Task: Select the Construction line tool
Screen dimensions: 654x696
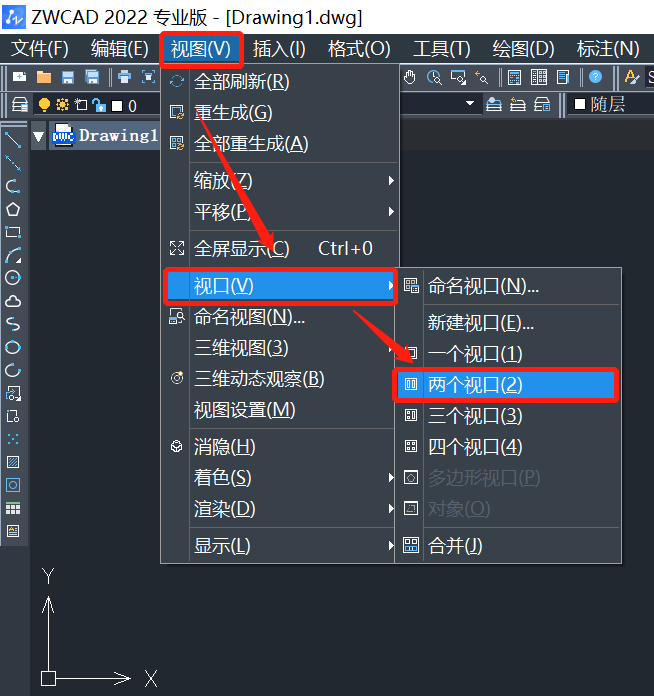Action: click(x=13, y=163)
